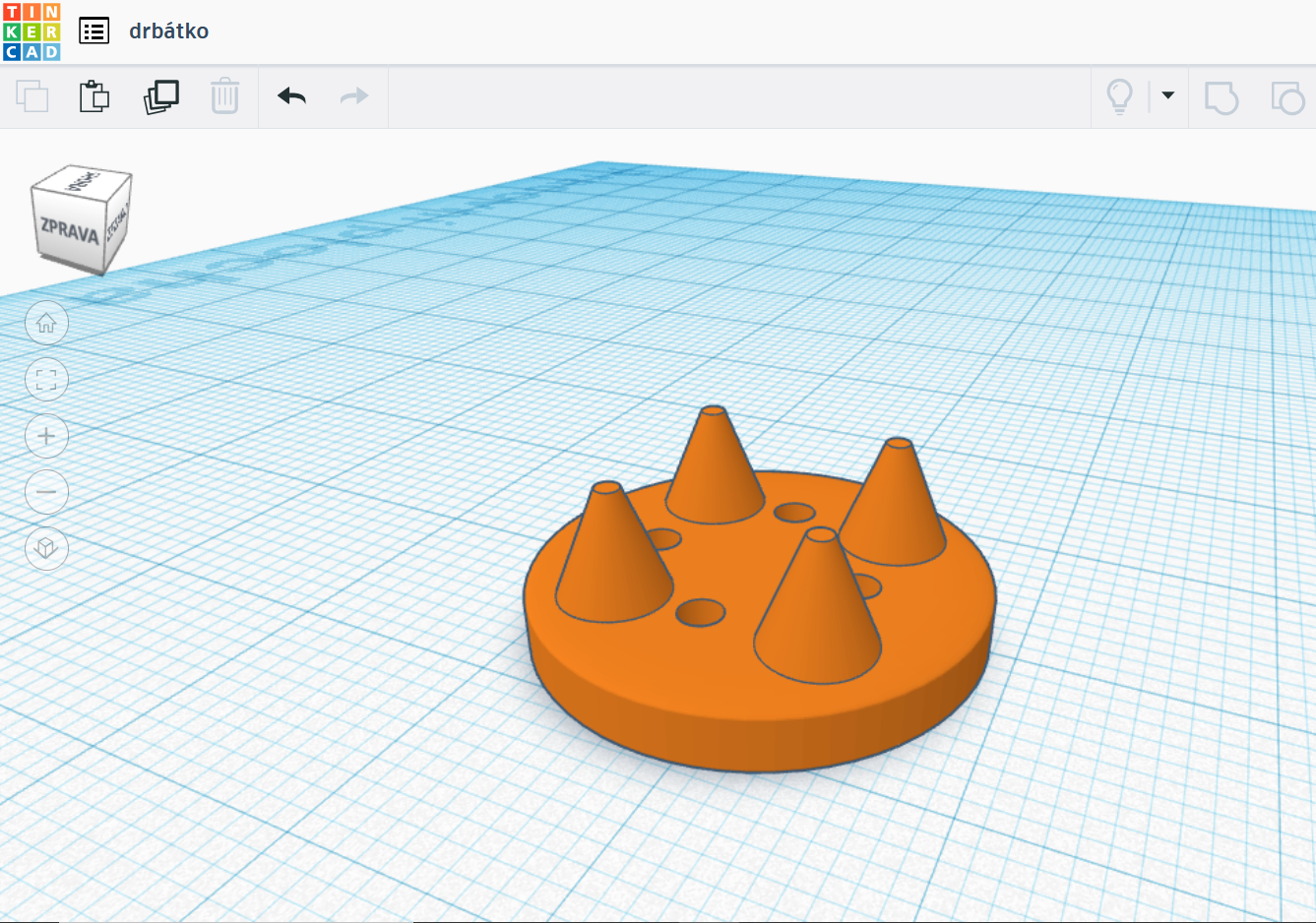Click the front hole in the disc
Screen dimensions: 1316x923
coord(701,613)
